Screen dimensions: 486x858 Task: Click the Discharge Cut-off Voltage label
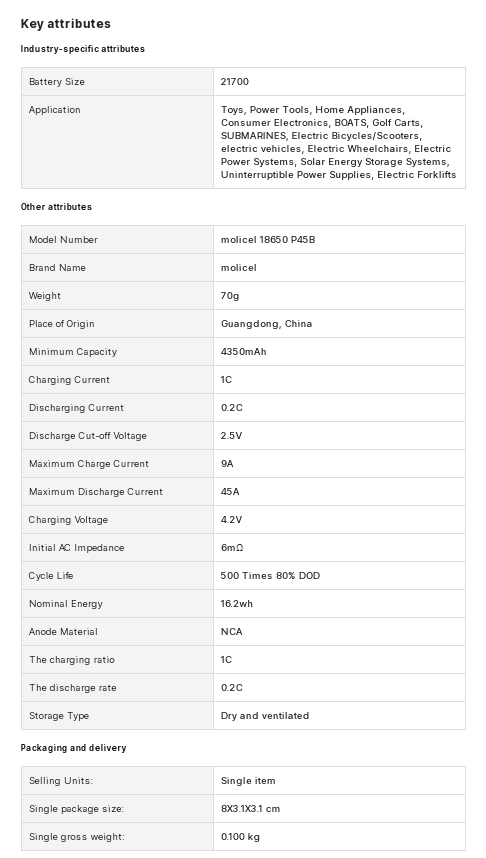click(88, 436)
